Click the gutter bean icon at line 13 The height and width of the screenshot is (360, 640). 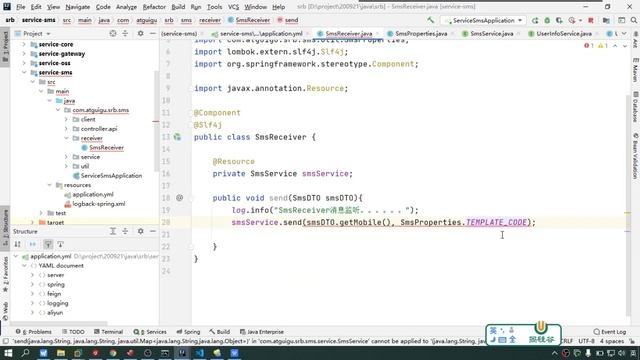pos(177,137)
